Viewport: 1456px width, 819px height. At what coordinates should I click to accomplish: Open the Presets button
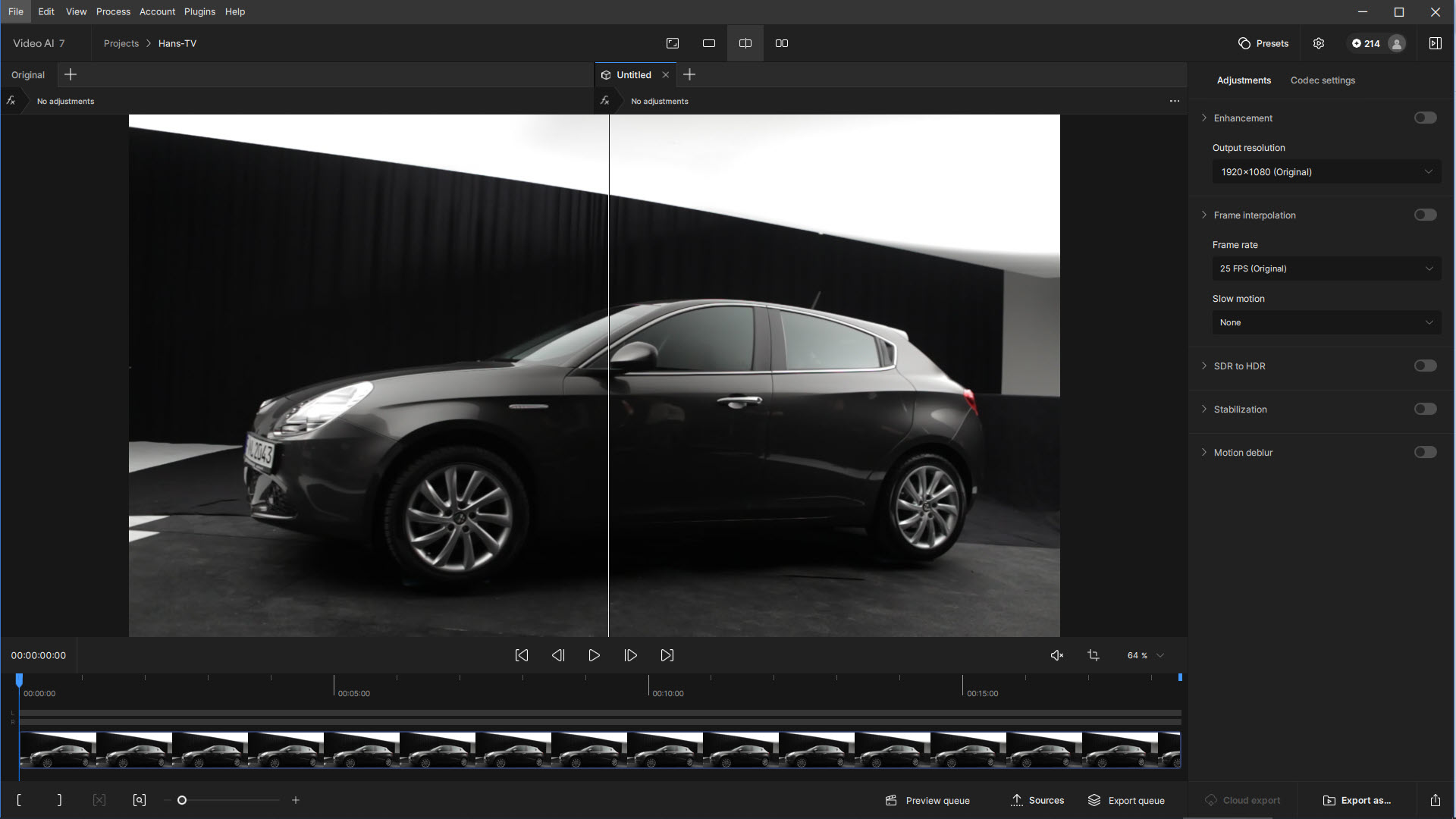pyautogui.click(x=1263, y=43)
